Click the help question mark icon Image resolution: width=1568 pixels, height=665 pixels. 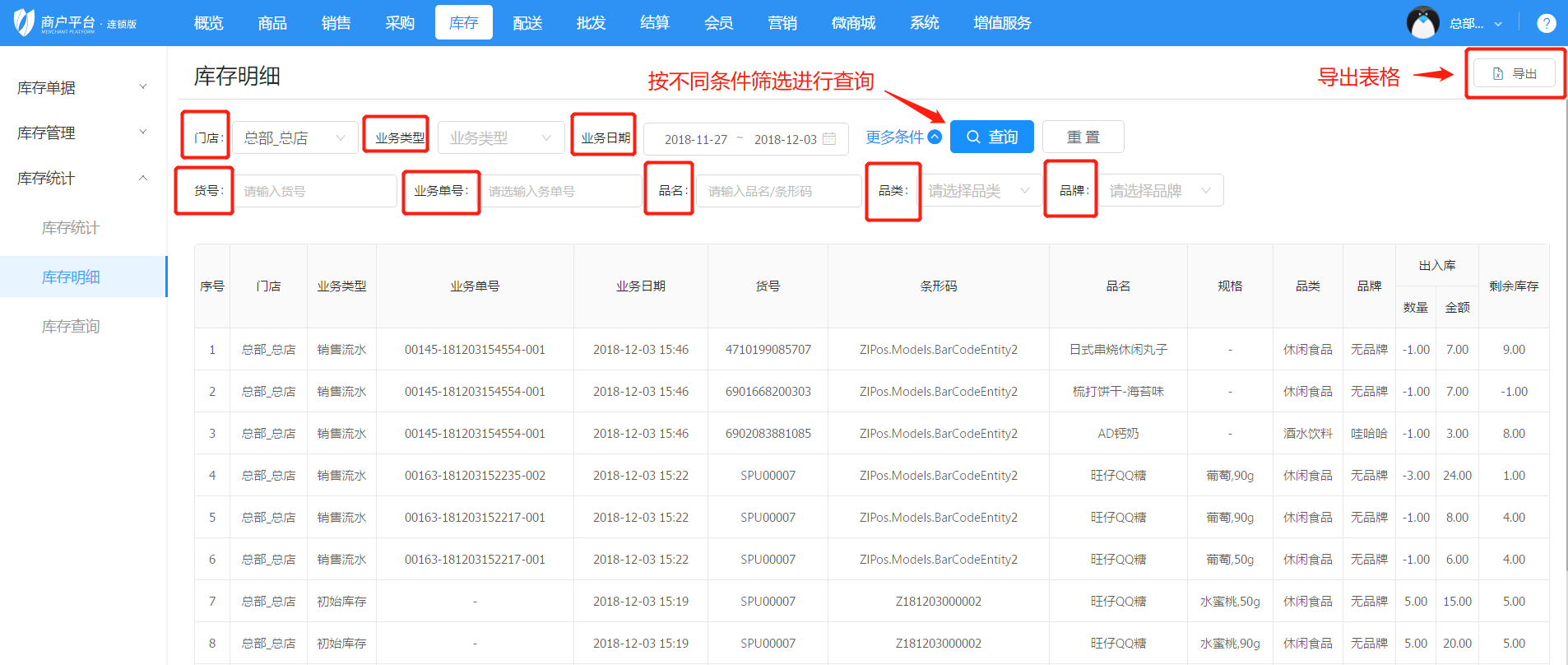(x=1546, y=23)
